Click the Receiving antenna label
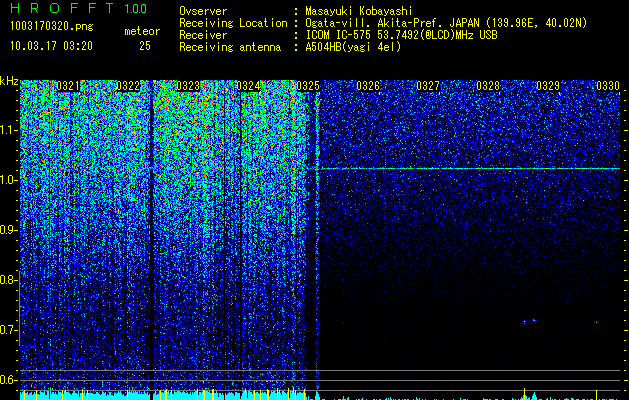The width and height of the screenshot is (629, 400). (230, 47)
